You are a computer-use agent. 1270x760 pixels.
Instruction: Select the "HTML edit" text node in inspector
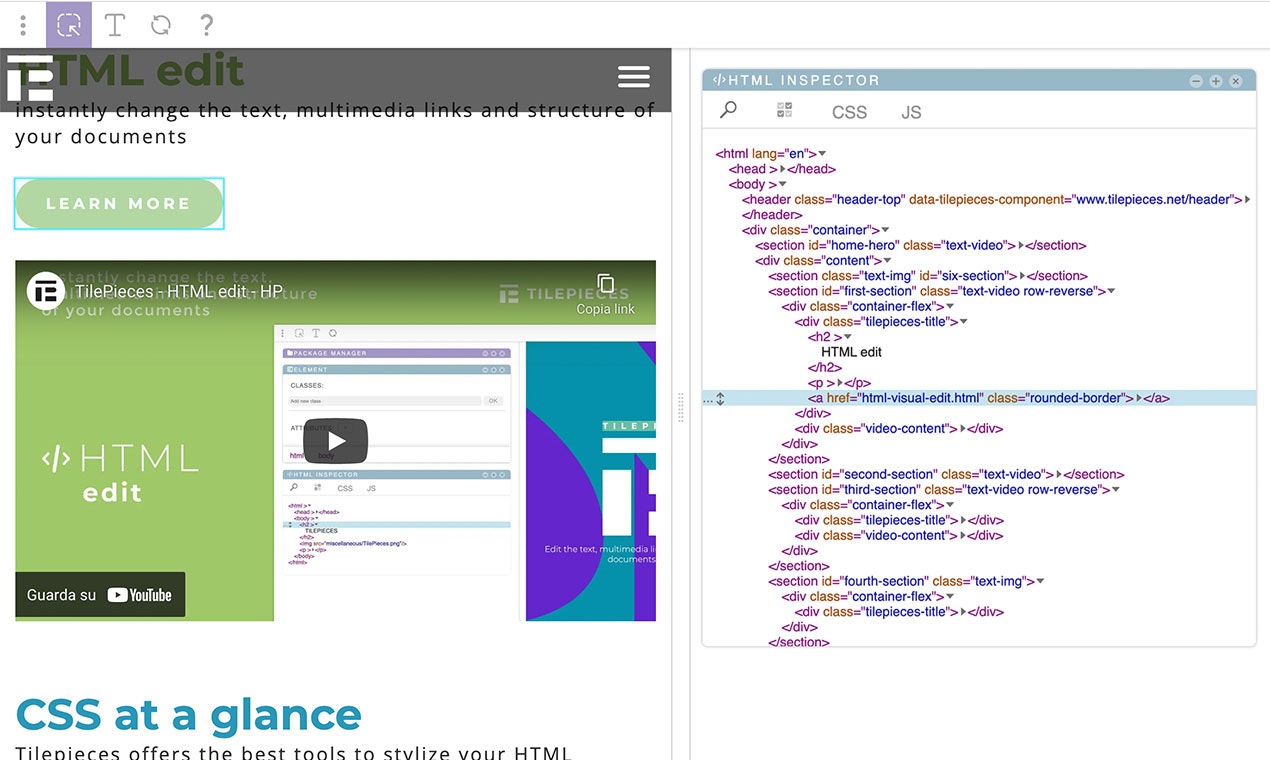pyautogui.click(x=851, y=352)
